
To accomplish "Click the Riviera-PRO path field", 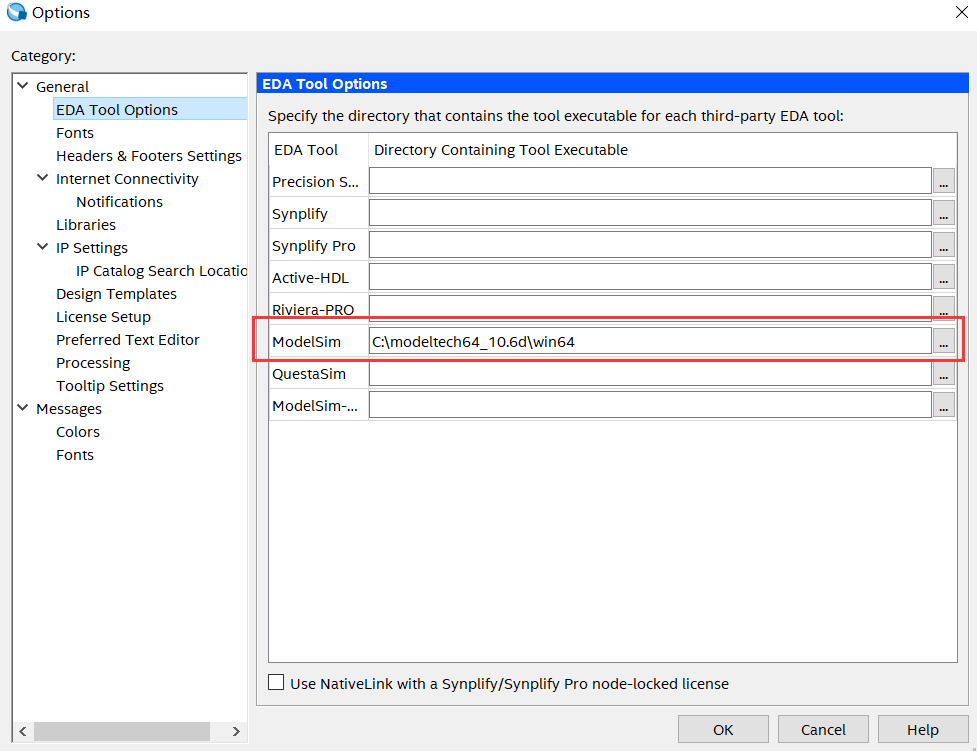I will (650, 307).
